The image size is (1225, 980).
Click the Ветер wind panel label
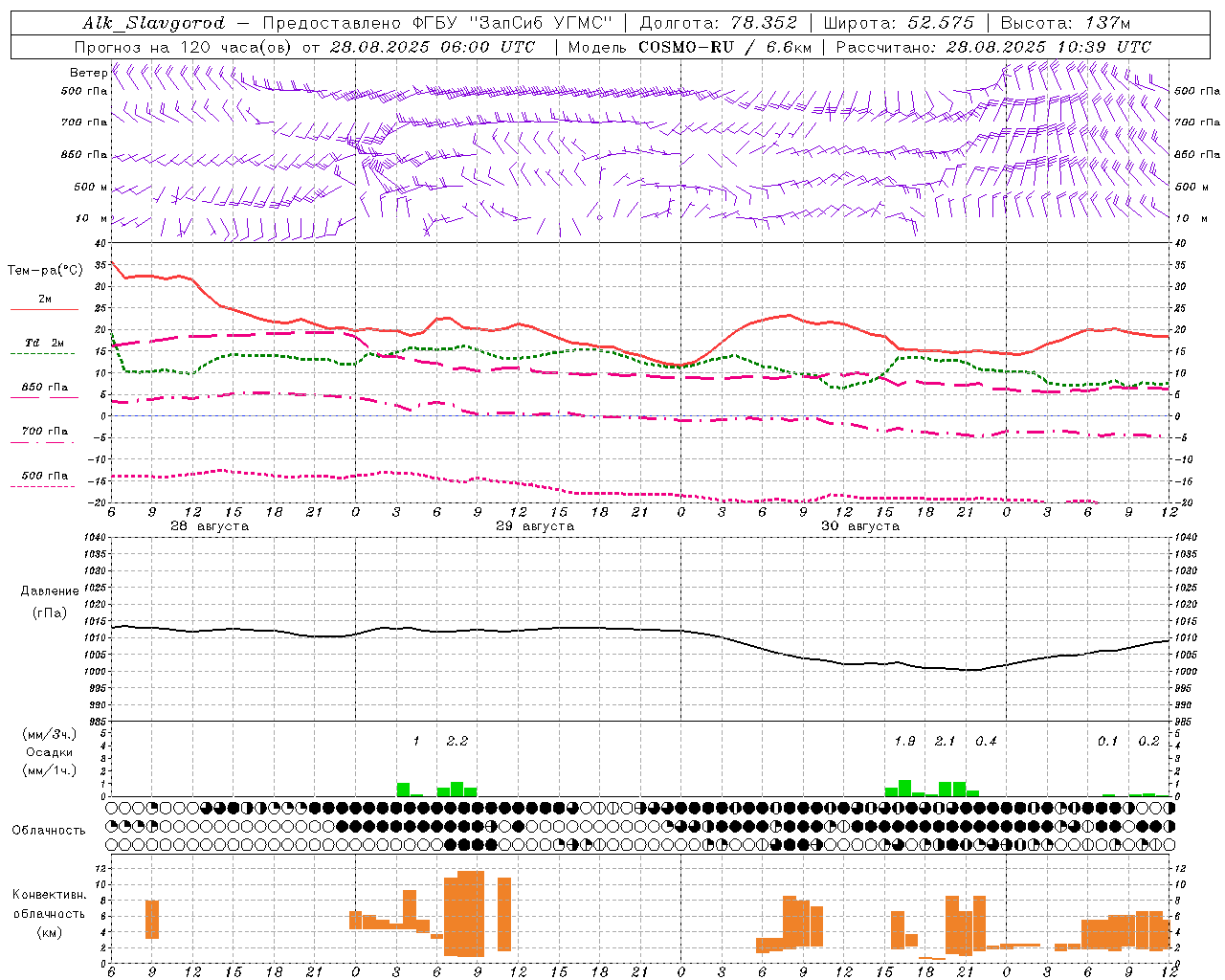pos(88,73)
